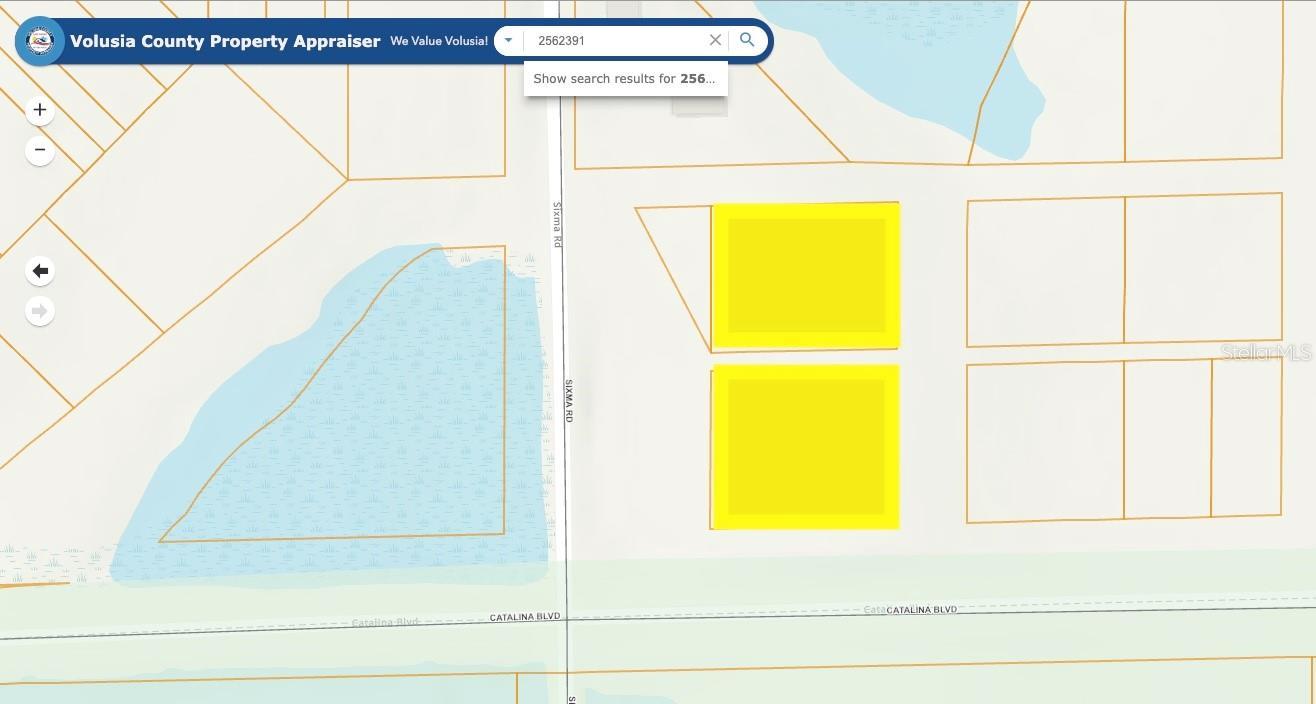Go to next map extent arrow
Screen dimensions: 1316x704
tap(40, 311)
